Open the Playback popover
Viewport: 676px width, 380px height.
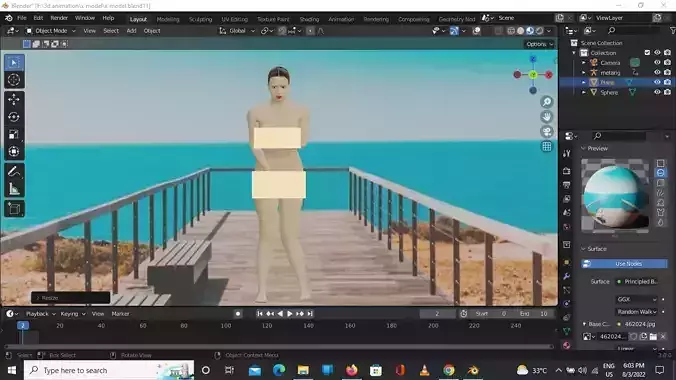point(41,314)
